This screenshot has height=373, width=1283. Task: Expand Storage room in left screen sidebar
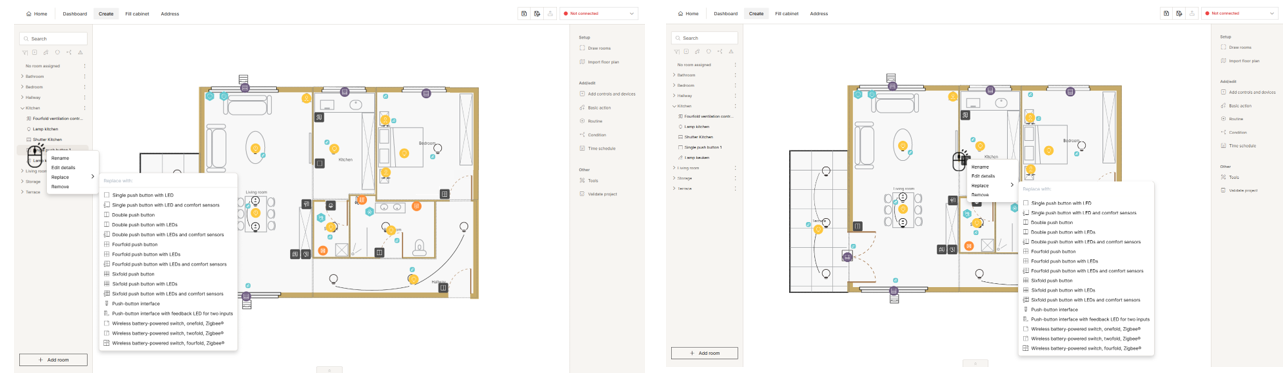click(x=22, y=182)
